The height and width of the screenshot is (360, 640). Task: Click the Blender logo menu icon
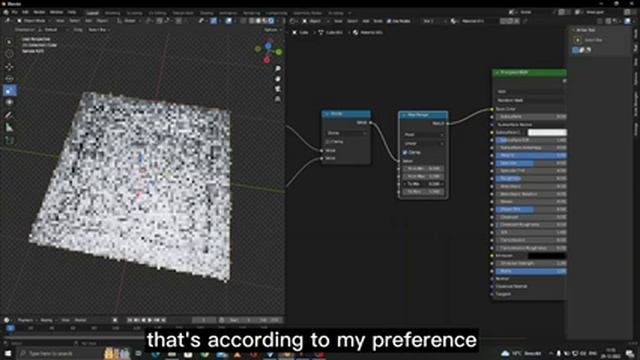click(x=5, y=12)
